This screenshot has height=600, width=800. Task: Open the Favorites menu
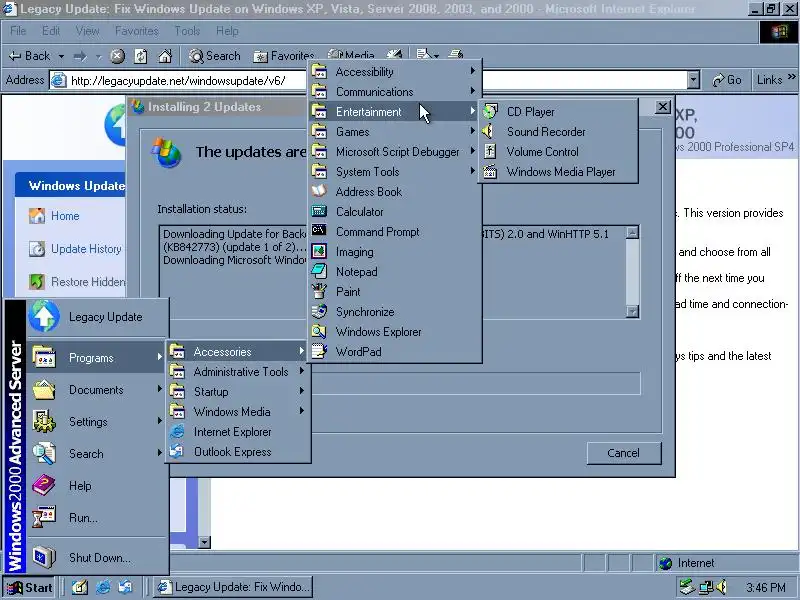coord(137,31)
